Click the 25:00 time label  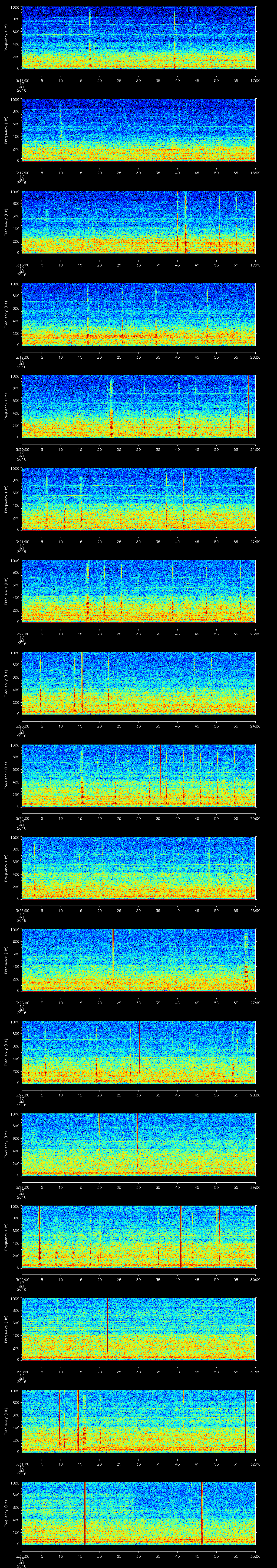pyautogui.click(x=255, y=818)
